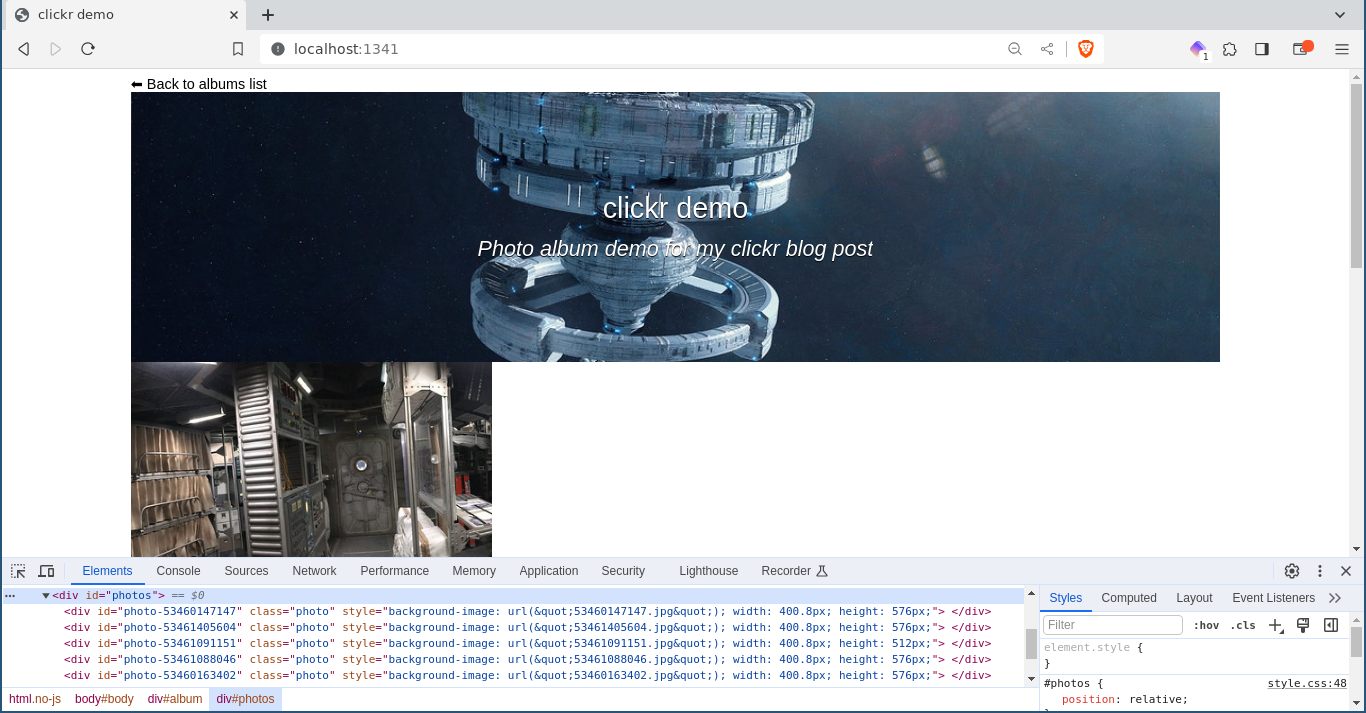1366x713 pixels.
Task: Open the Network tab
Action: click(x=314, y=571)
